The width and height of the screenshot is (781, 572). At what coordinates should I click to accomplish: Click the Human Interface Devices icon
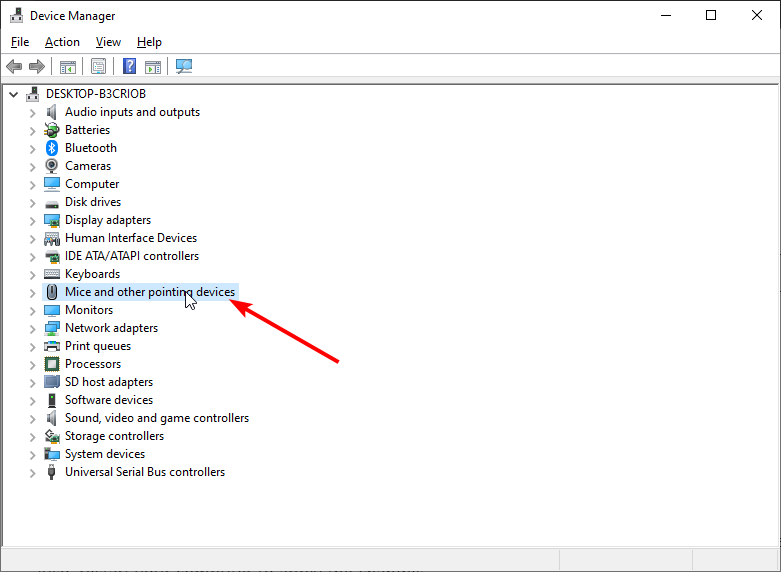(52, 238)
